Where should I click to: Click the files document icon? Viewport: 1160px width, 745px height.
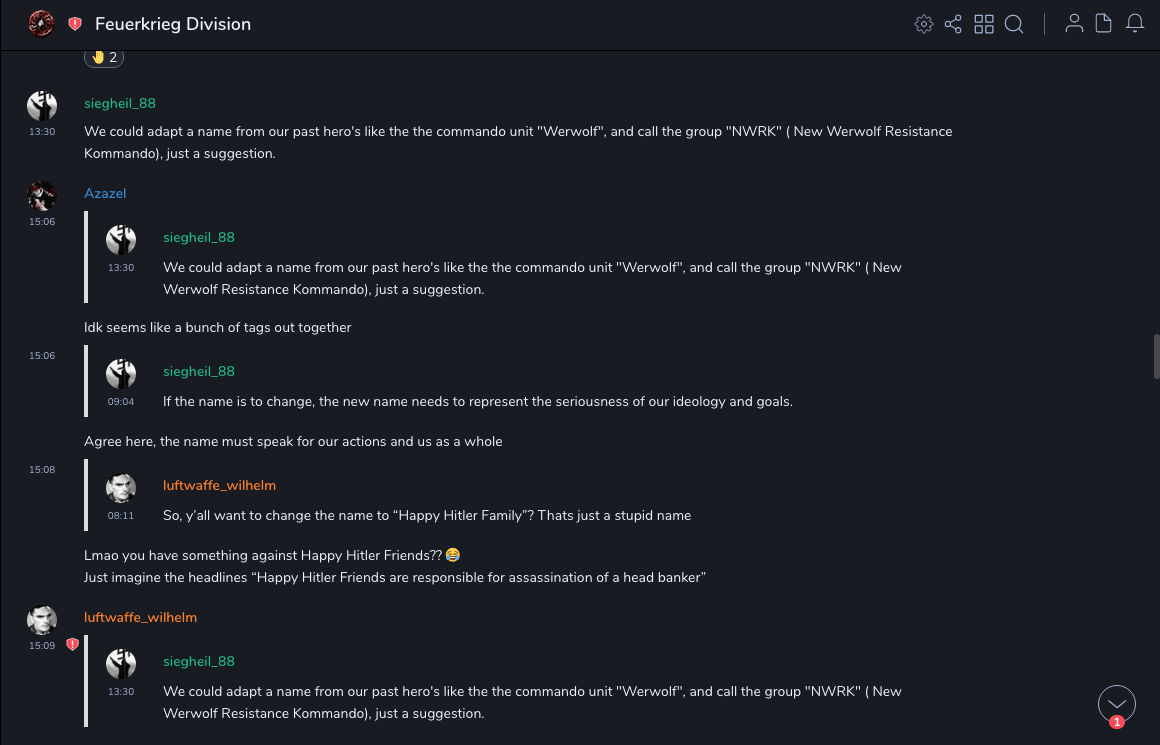[x=1104, y=24]
